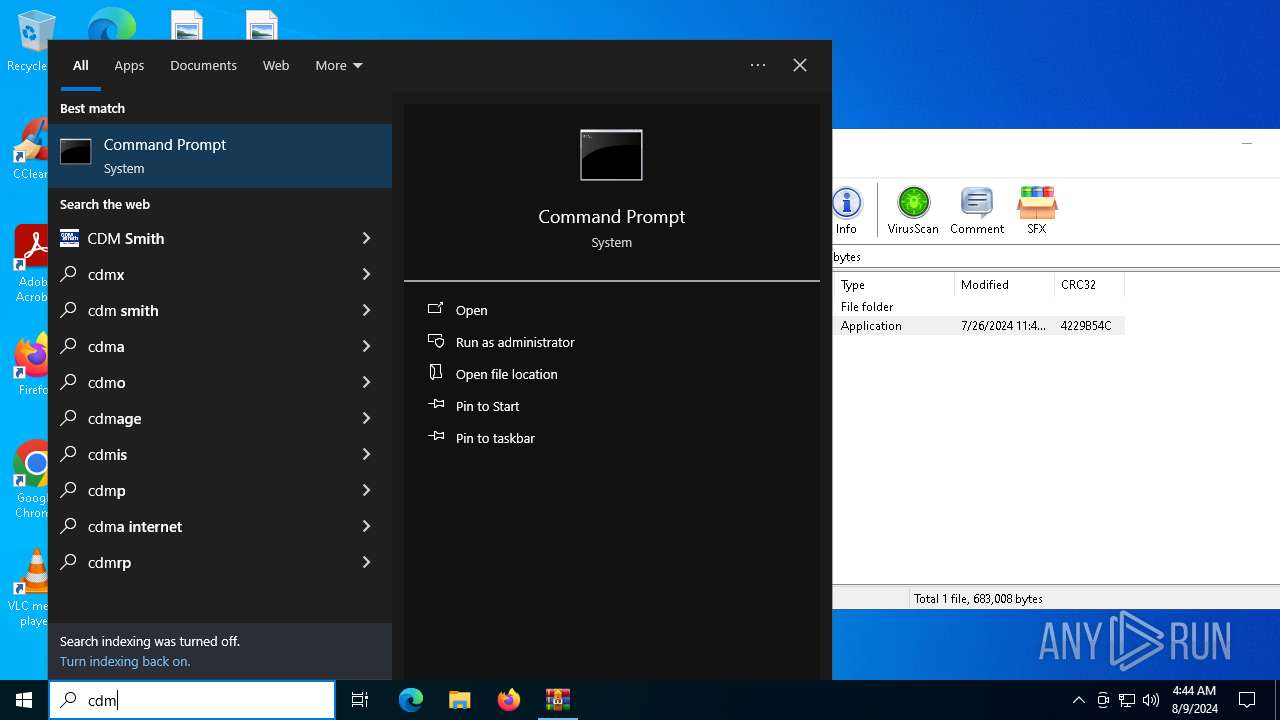Sort WinRAR list by Type column
The image size is (1280, 720).
(894, 285)
